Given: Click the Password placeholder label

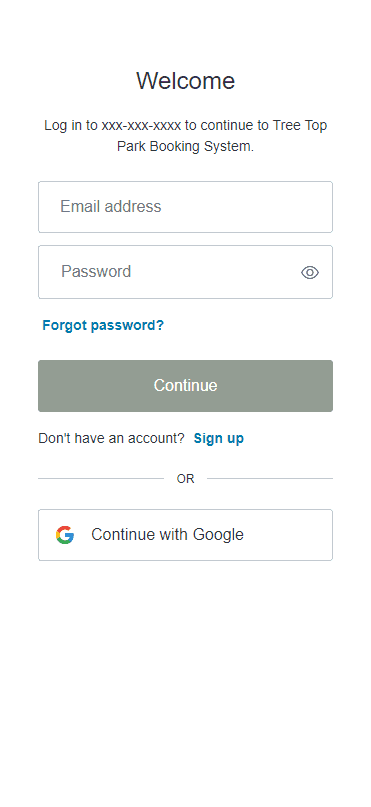Looking at the screenshot, I should (x=96, y=271).
